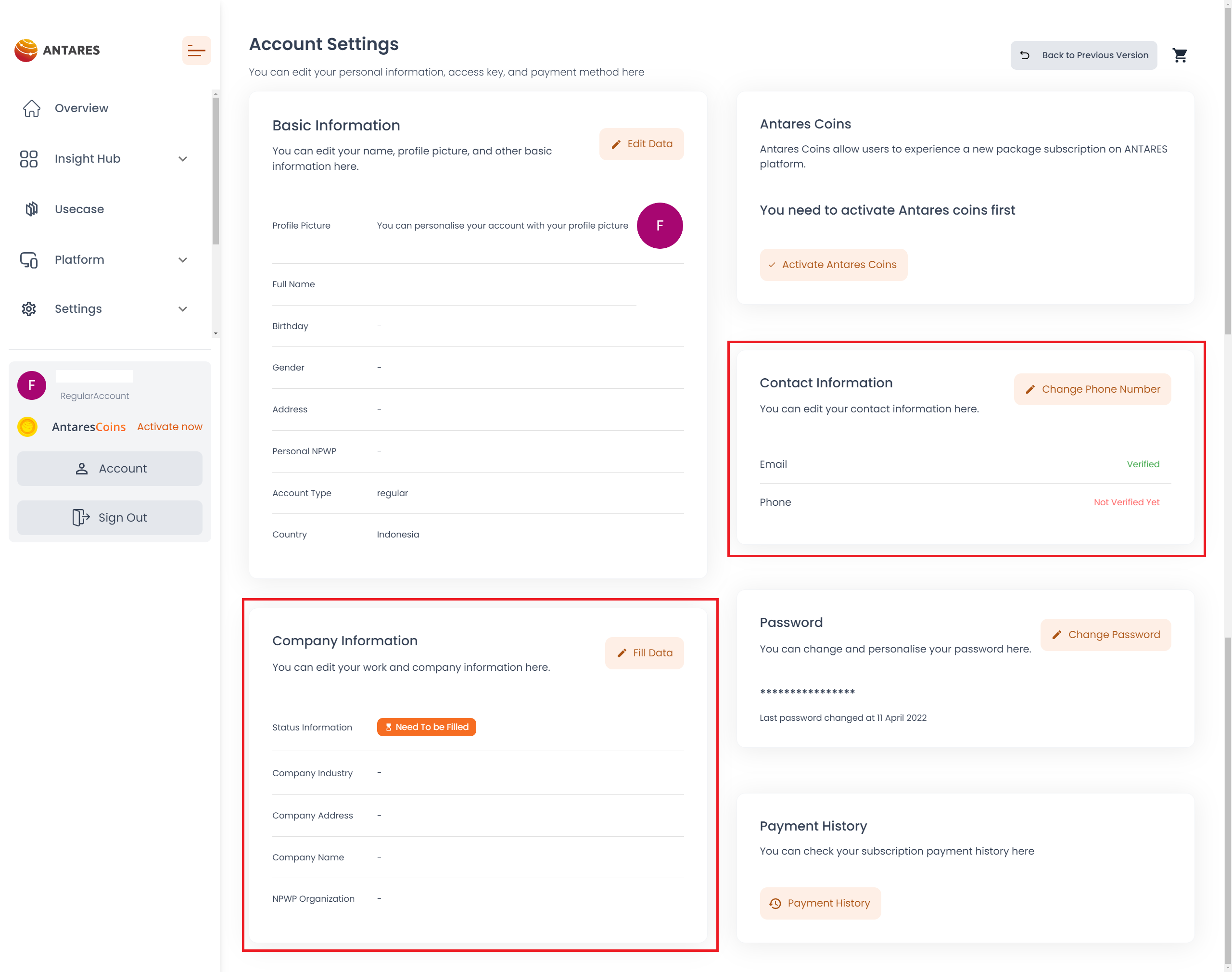
Task: Open the Overview menu item
Action: (x=81, y=108)
